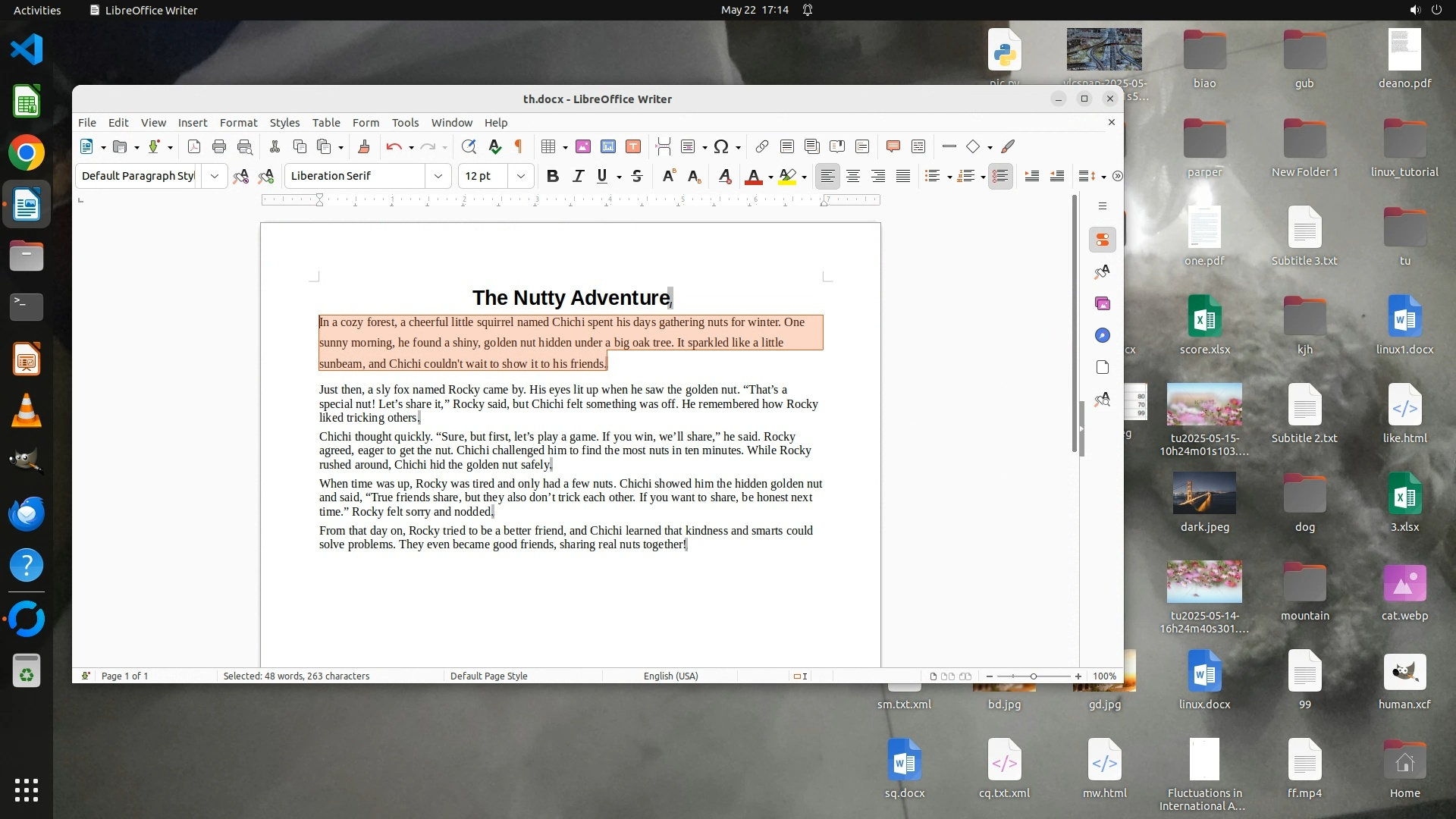Open the sidebar Gallery panel icon
This screenshot has height=819, width=1456.
[x=1103, y=303]
